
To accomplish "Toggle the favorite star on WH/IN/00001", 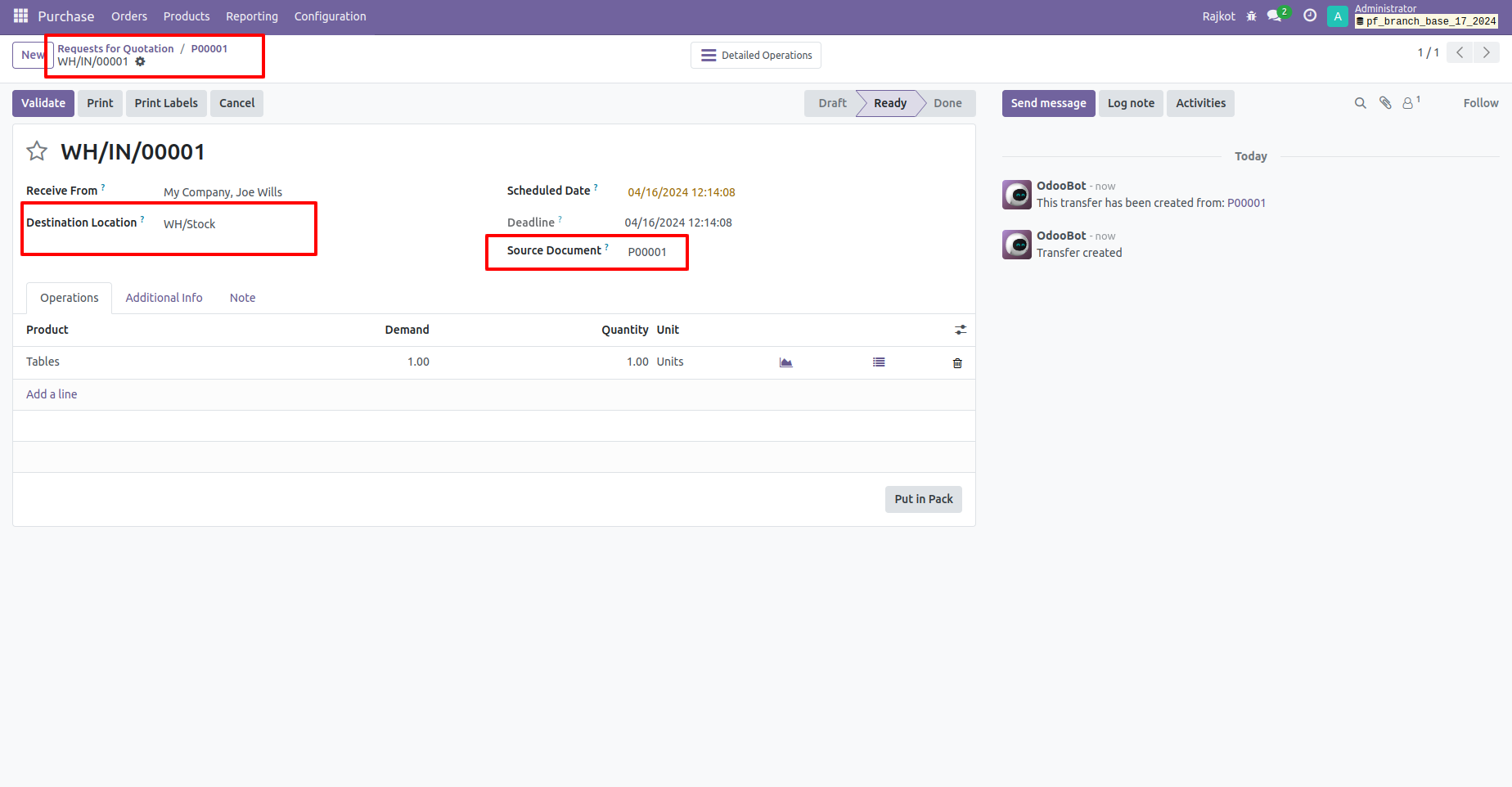I will 37,151.
